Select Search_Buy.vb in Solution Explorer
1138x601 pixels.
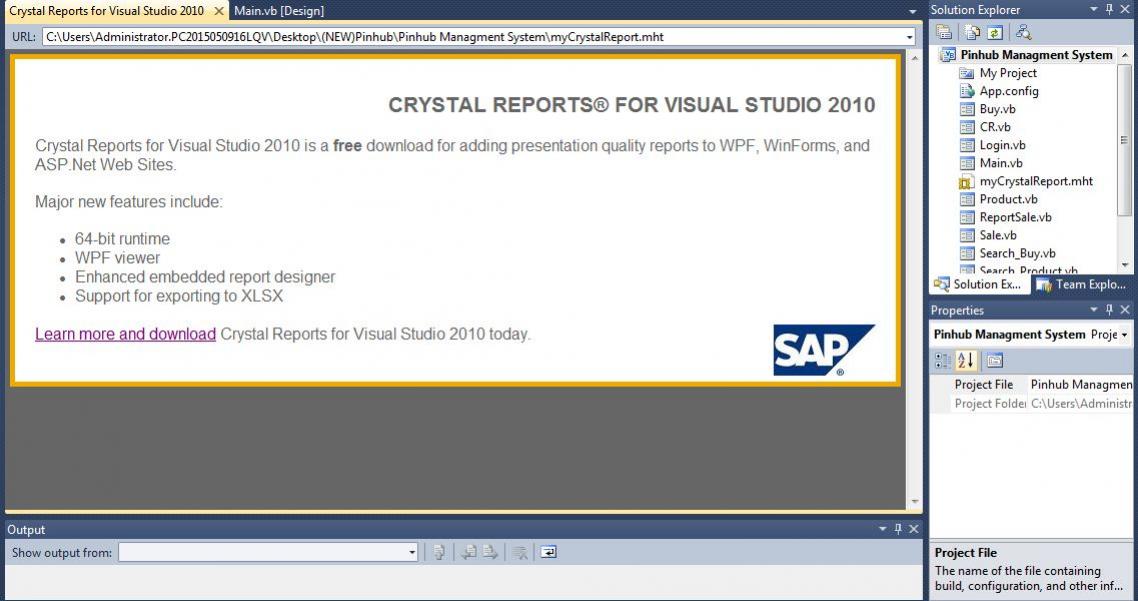point(1018,253)
